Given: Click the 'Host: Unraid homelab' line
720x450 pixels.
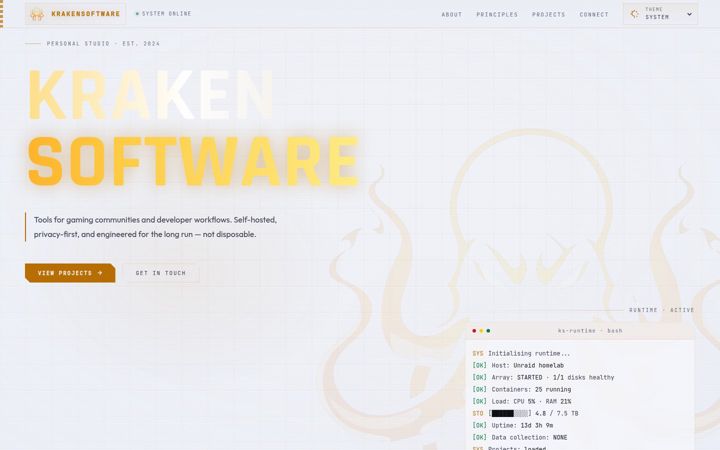Looking at the screenshot, I should (518, 366).
